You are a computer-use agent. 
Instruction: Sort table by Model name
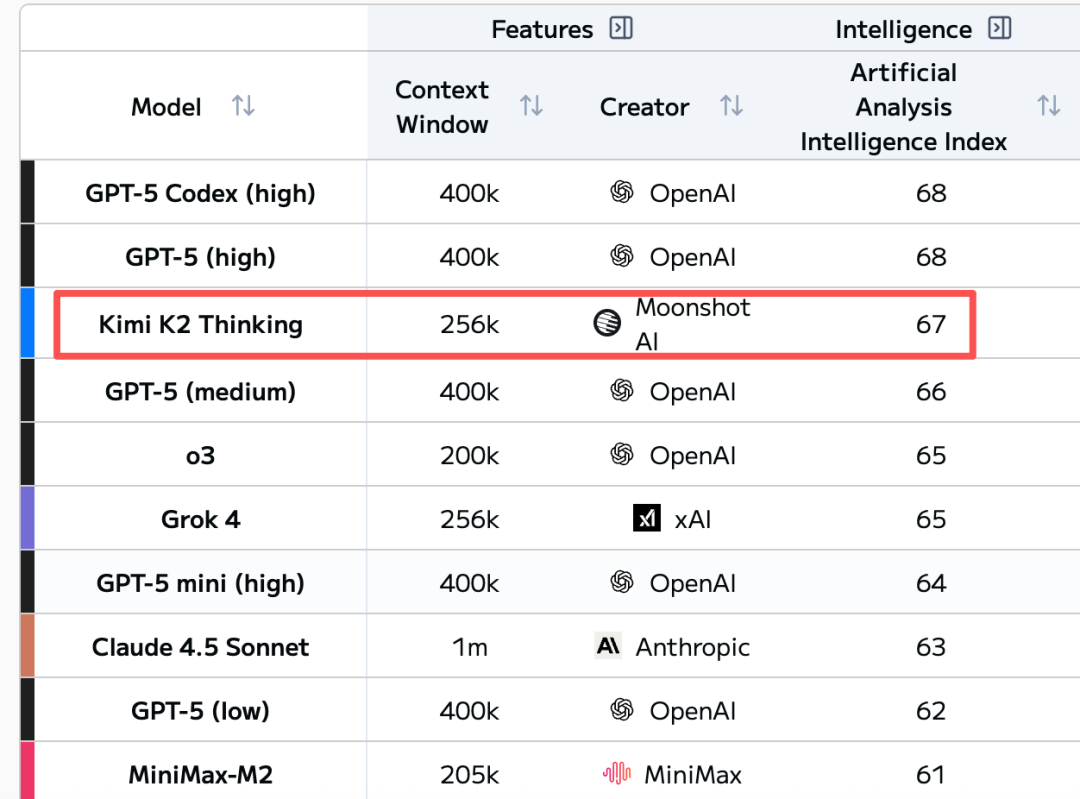pyautogui.click(x=243, y=106)
